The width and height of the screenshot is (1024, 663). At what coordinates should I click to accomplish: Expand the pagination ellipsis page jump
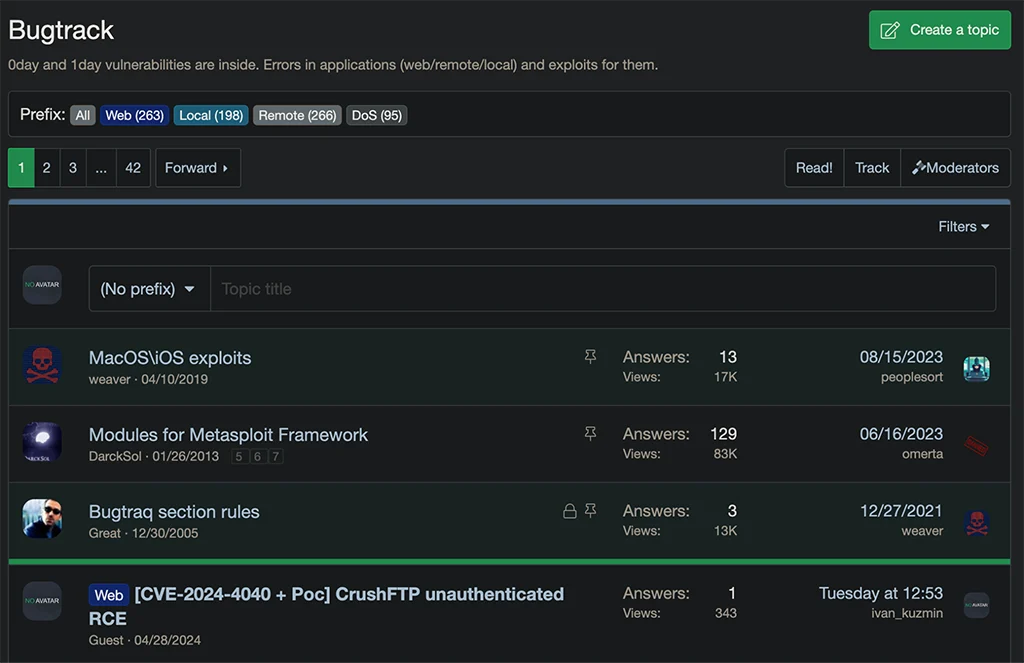click(101, 168)
